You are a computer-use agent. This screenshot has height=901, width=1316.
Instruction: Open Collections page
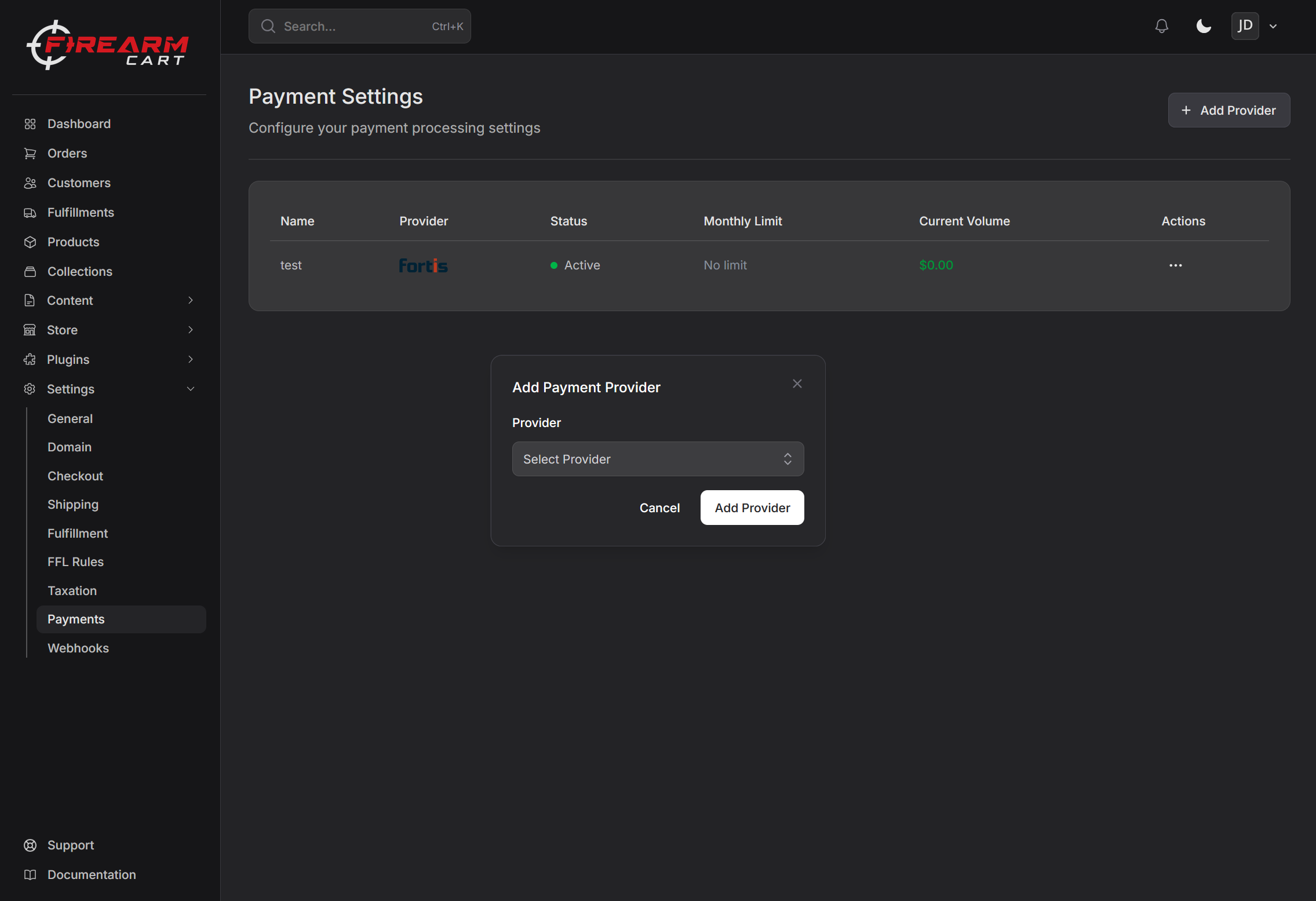click(x=80, y=272)
